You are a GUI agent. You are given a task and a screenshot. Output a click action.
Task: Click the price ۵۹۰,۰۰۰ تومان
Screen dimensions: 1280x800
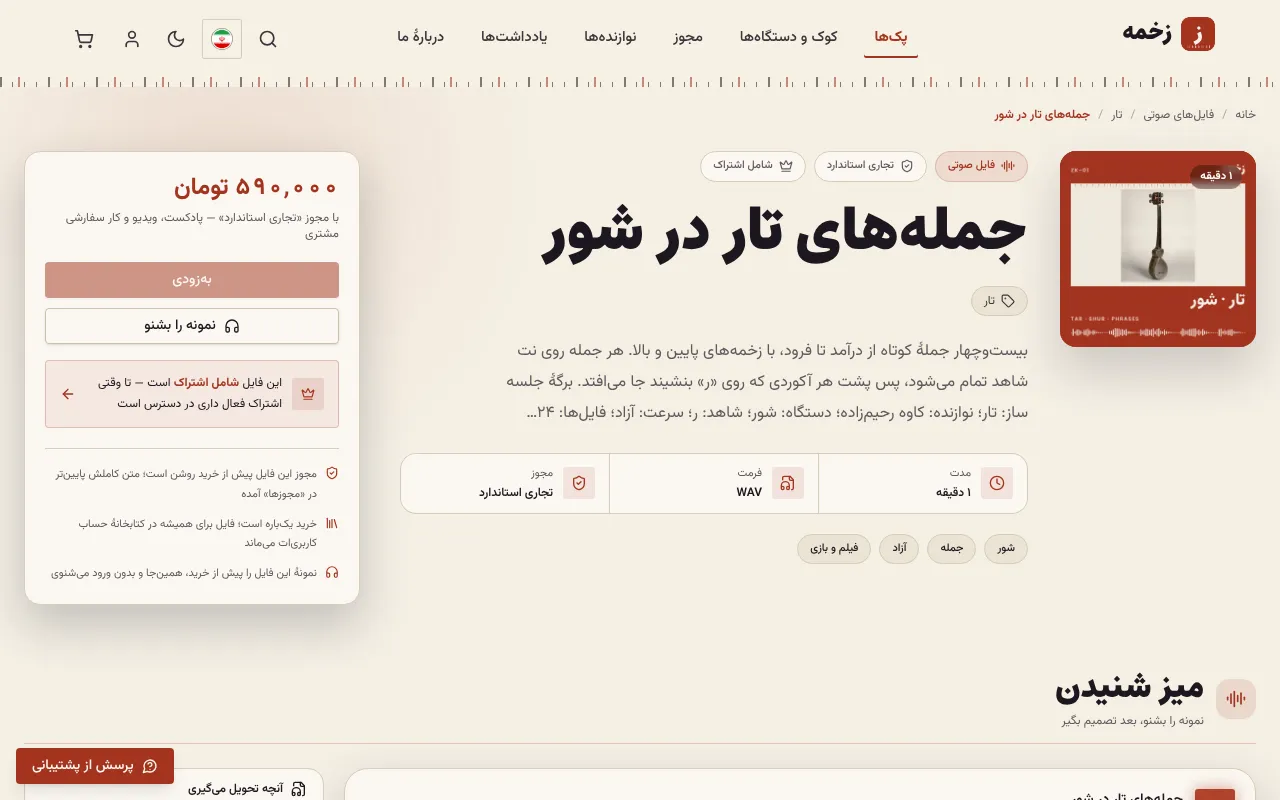pyautogui.click(x=256, y=187)
